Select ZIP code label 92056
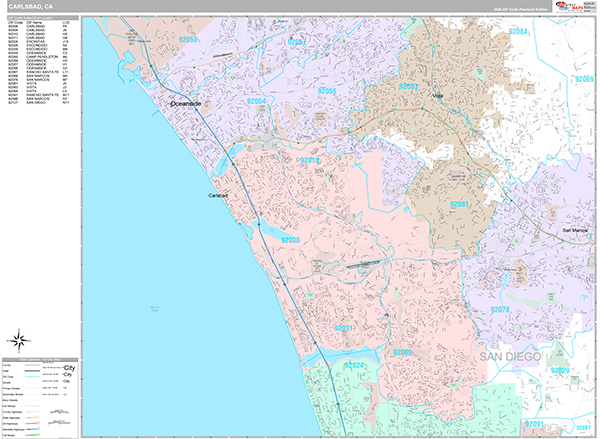This screenshot has height=439, width=600. tap(327, 91)
